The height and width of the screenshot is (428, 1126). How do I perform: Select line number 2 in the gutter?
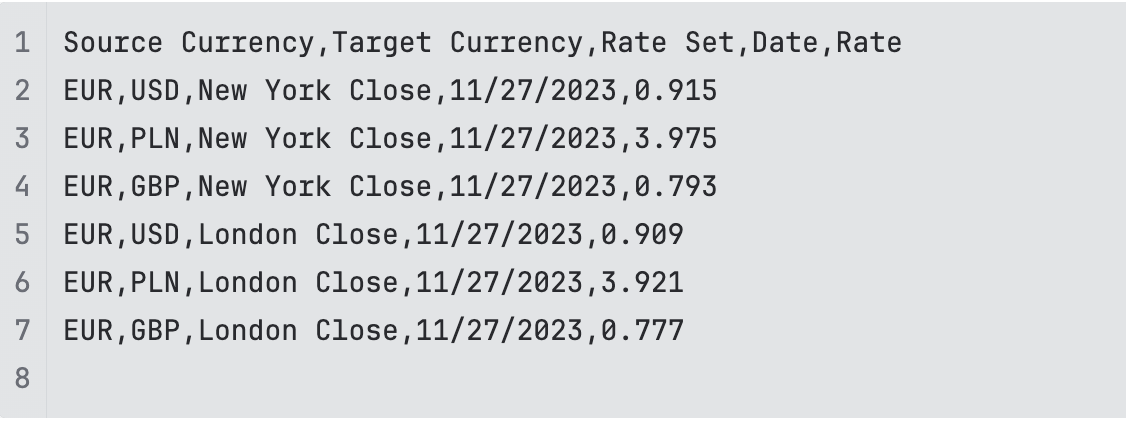tap(22, 91)
